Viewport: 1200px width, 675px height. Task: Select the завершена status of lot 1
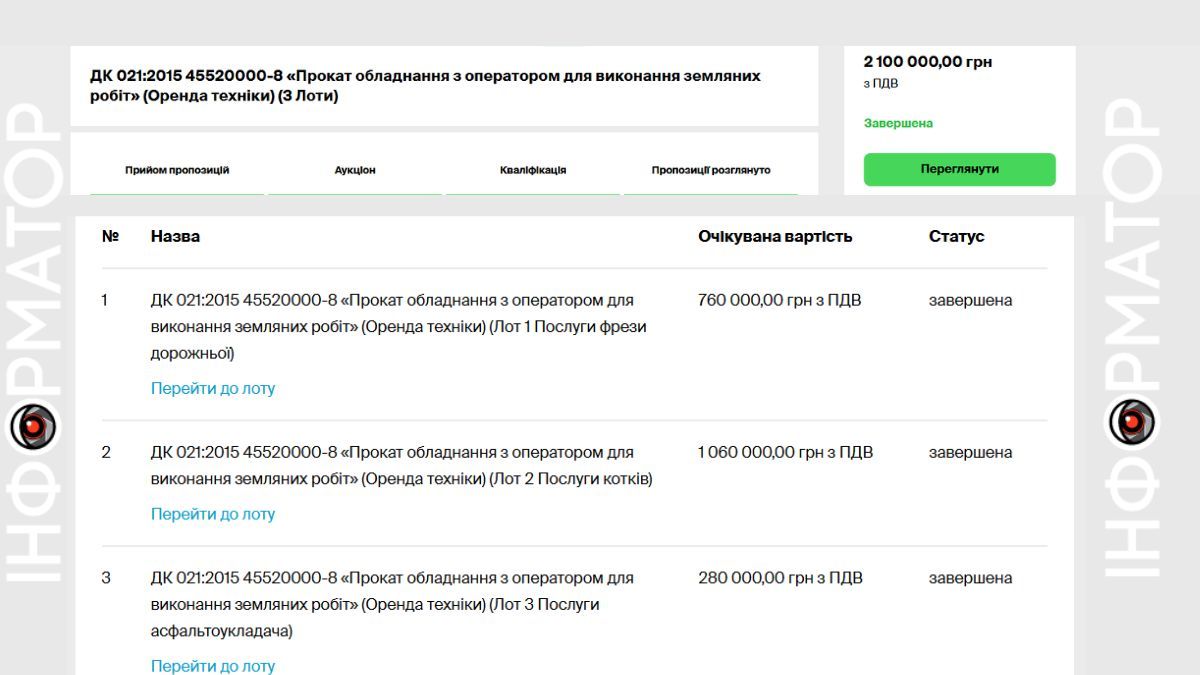click(970, 299)
